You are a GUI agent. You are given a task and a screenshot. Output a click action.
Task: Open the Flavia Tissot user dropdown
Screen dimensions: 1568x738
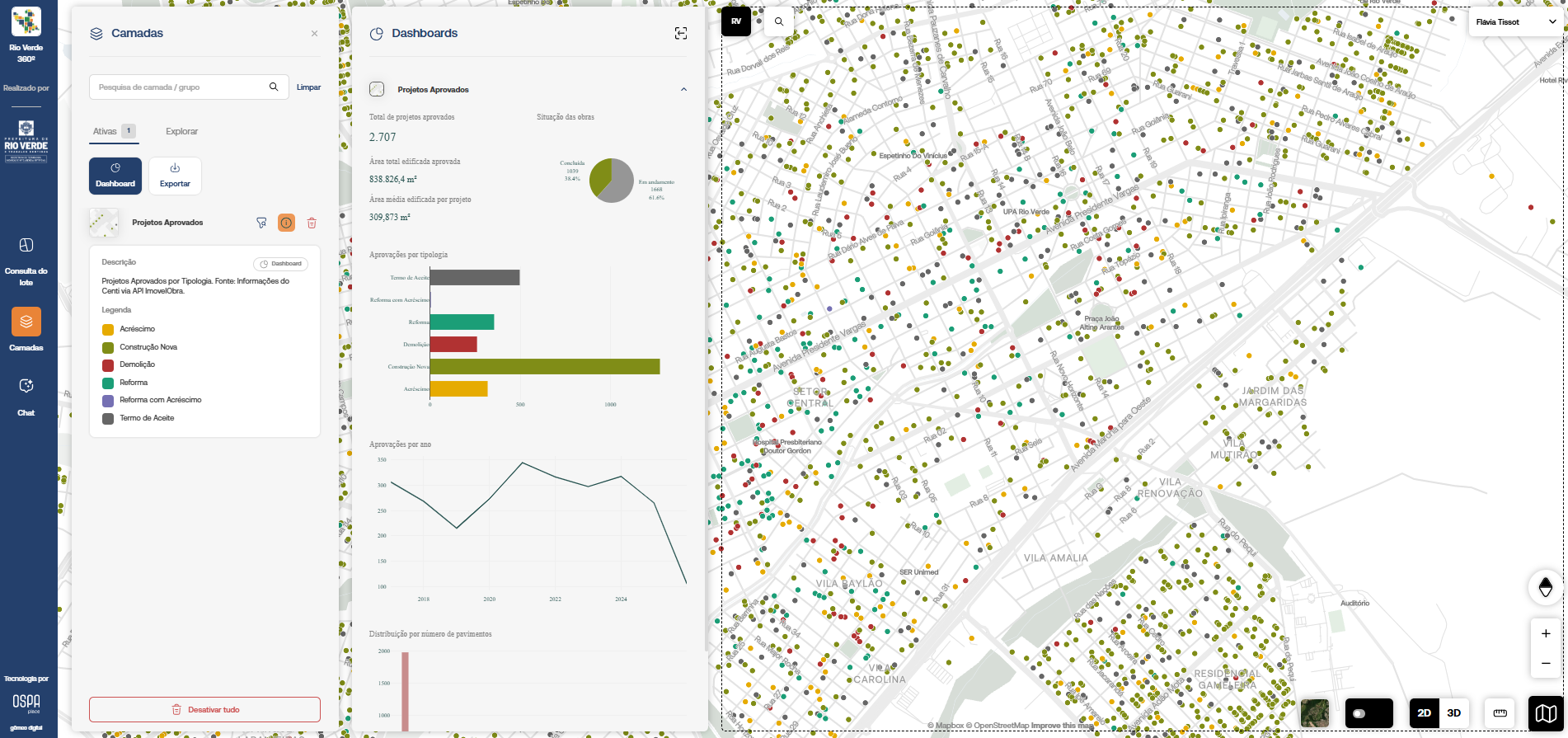click(1514, 22)
